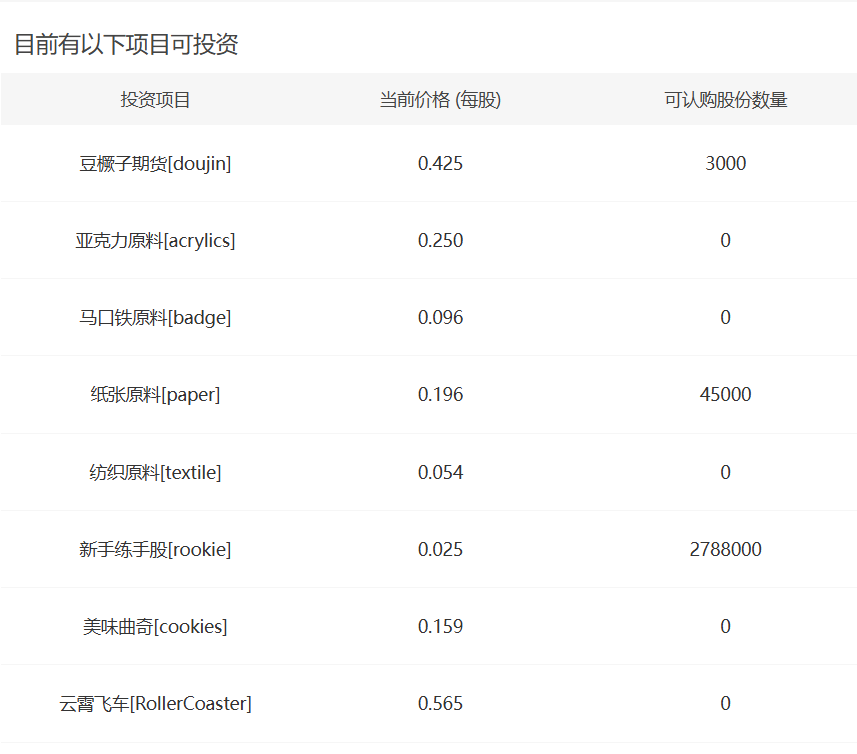Click the available quantity 3000 for doujin
The width and height of the screenshot is (857, 754).
pyautogui.click(x=725, y=163)
